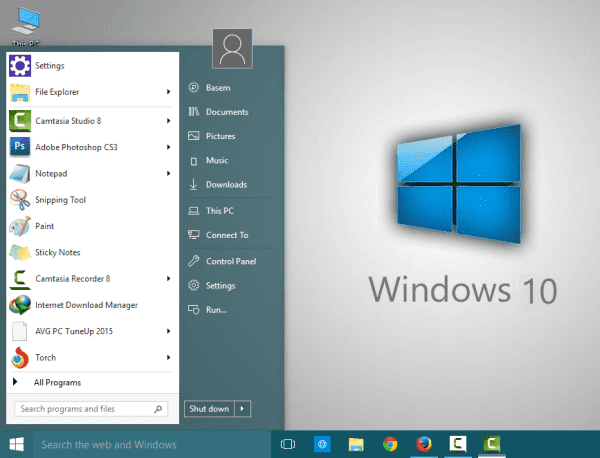
Task: Click Search the web and Windows box
Action: (x=152, y=444)
